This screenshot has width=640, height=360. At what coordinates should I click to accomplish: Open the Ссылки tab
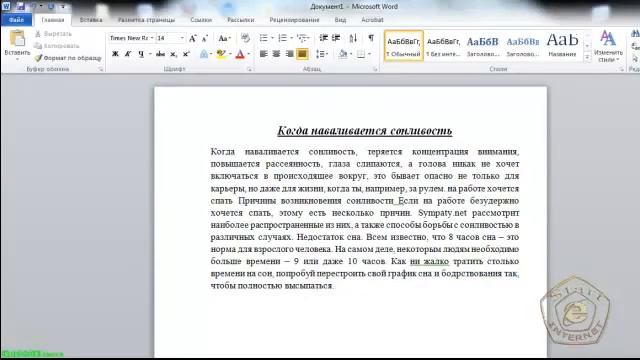point(201,20)
